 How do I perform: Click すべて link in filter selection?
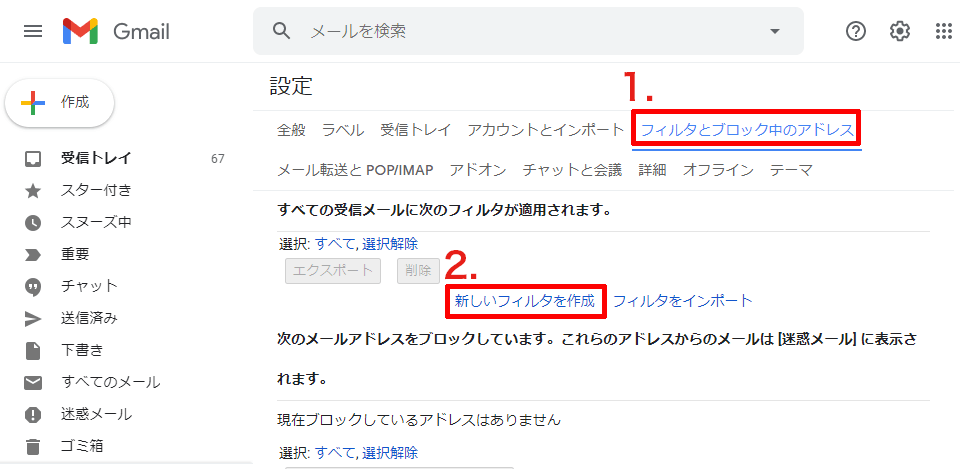coord(334,244)
